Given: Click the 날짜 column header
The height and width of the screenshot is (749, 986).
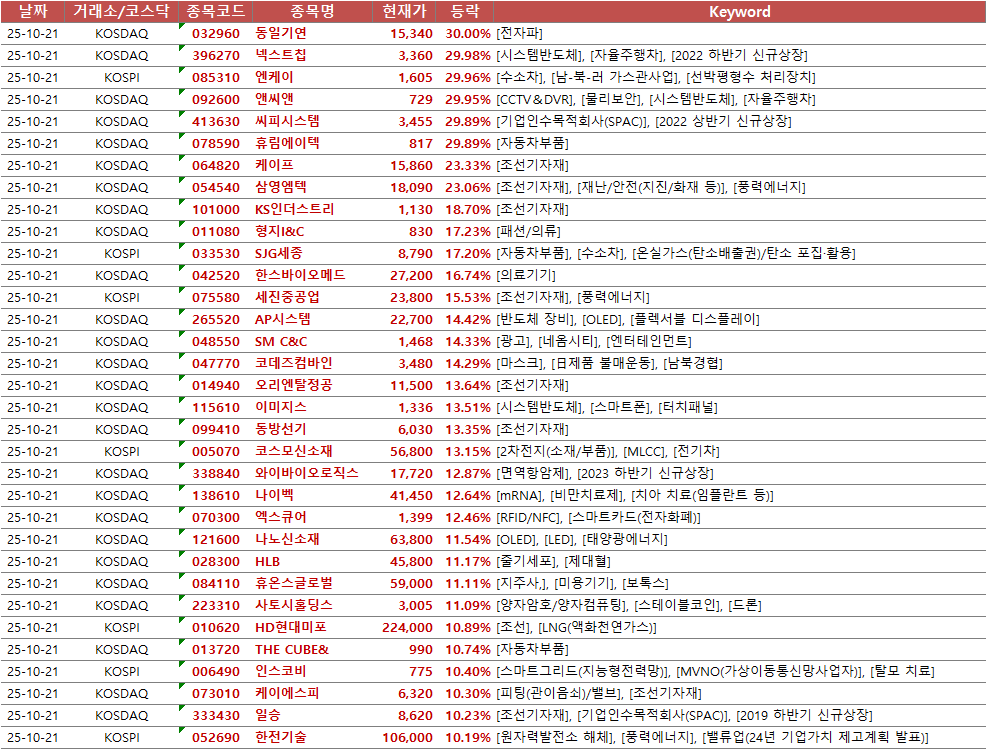Looking at the screenshot, I should 33,11.
